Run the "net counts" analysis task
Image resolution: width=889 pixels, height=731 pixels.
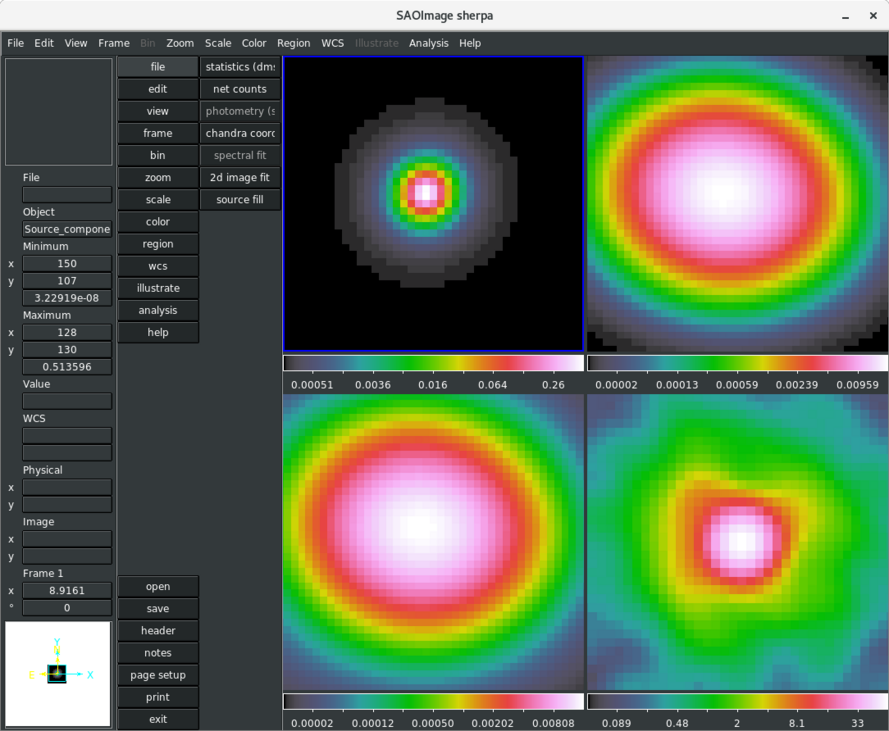(239, 89)
